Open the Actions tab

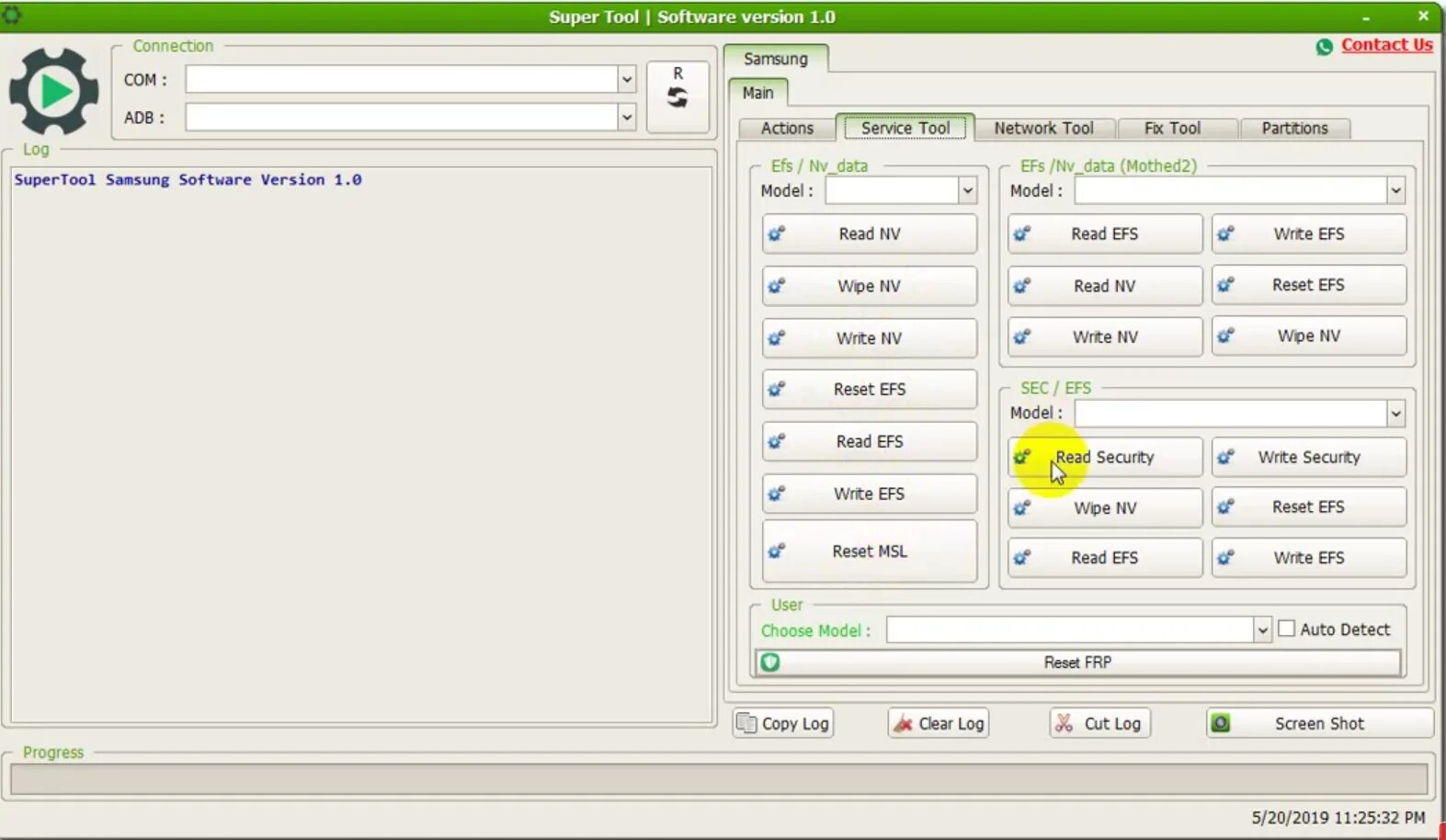point(787,129)
